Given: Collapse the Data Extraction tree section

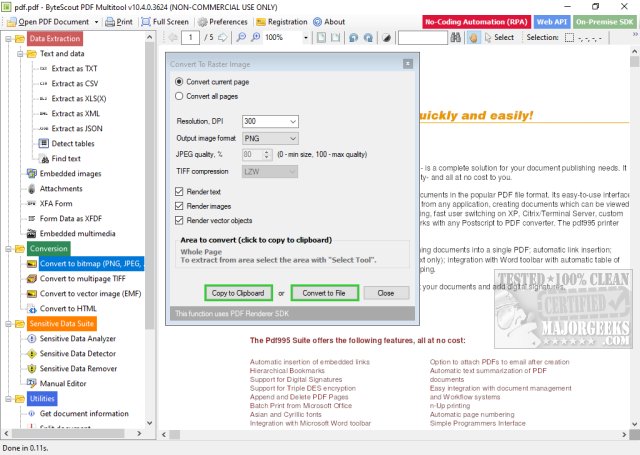Looking at the screenshot, I should point(8,39).
